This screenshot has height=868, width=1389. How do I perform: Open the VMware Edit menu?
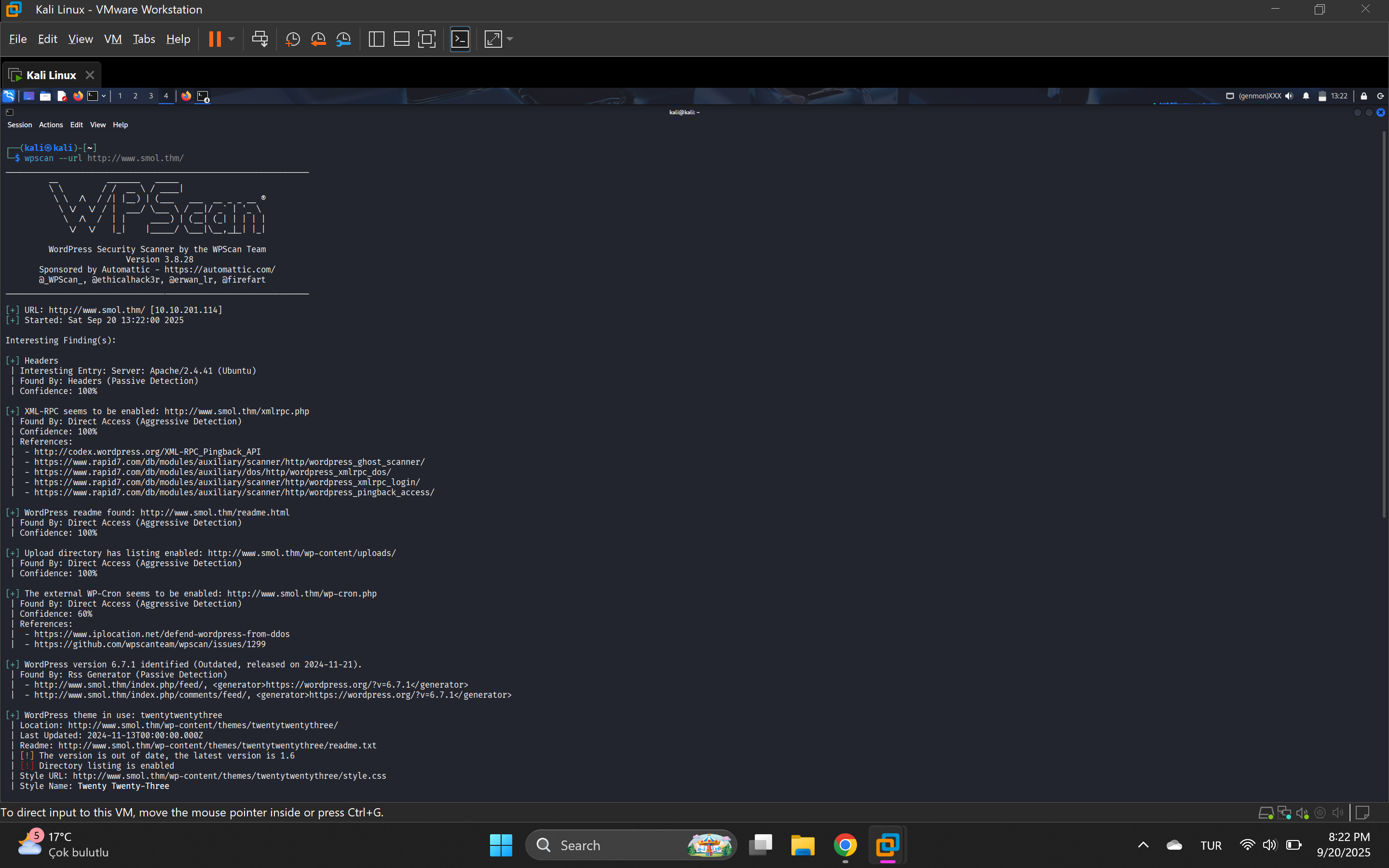[x=47, y=39]
